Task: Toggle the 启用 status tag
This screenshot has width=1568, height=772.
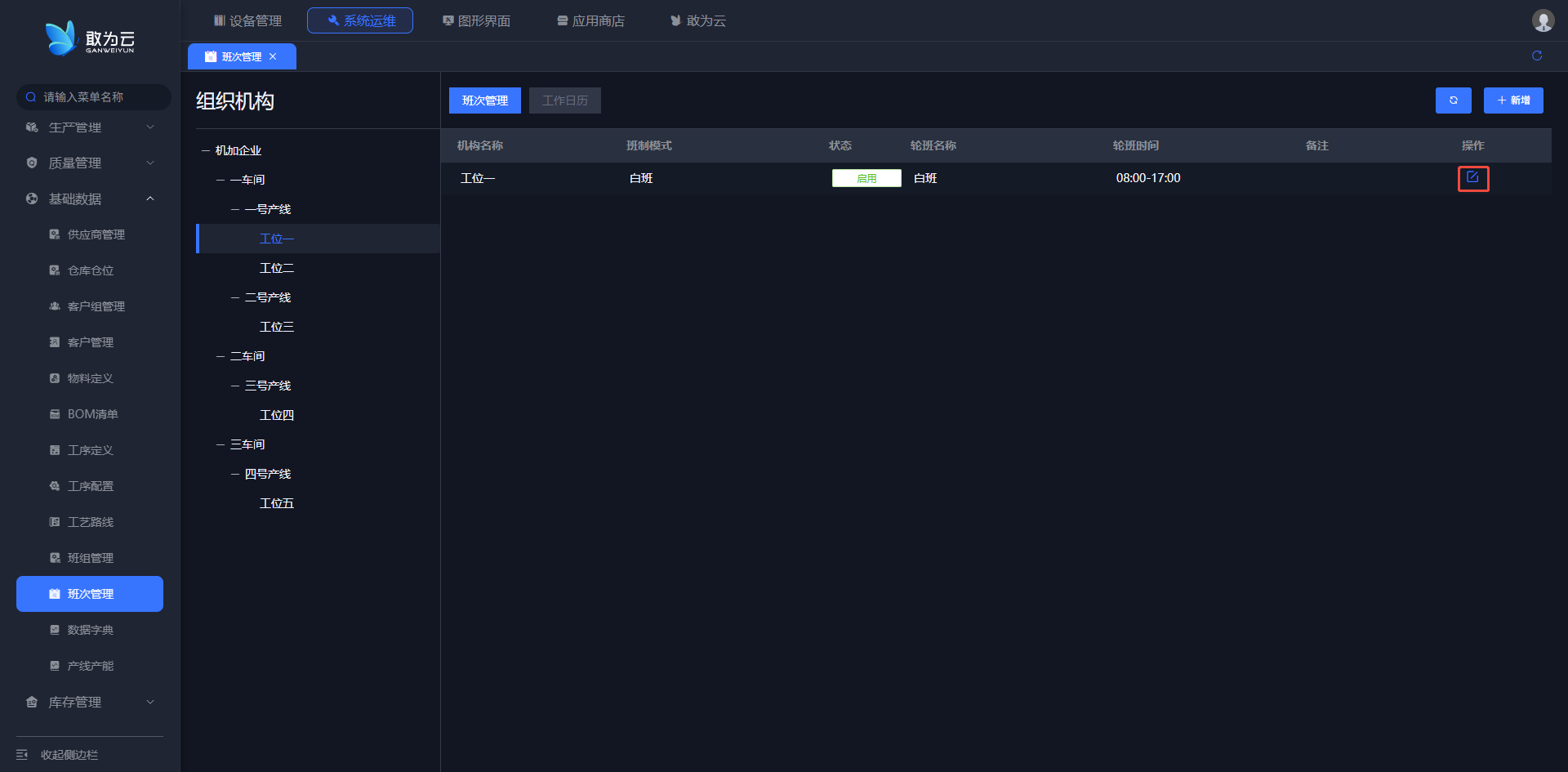Action: (x=866, y=178)
